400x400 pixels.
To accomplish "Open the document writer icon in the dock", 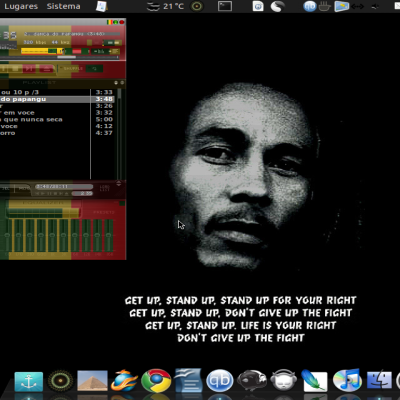I will click(x=188, y=380).
